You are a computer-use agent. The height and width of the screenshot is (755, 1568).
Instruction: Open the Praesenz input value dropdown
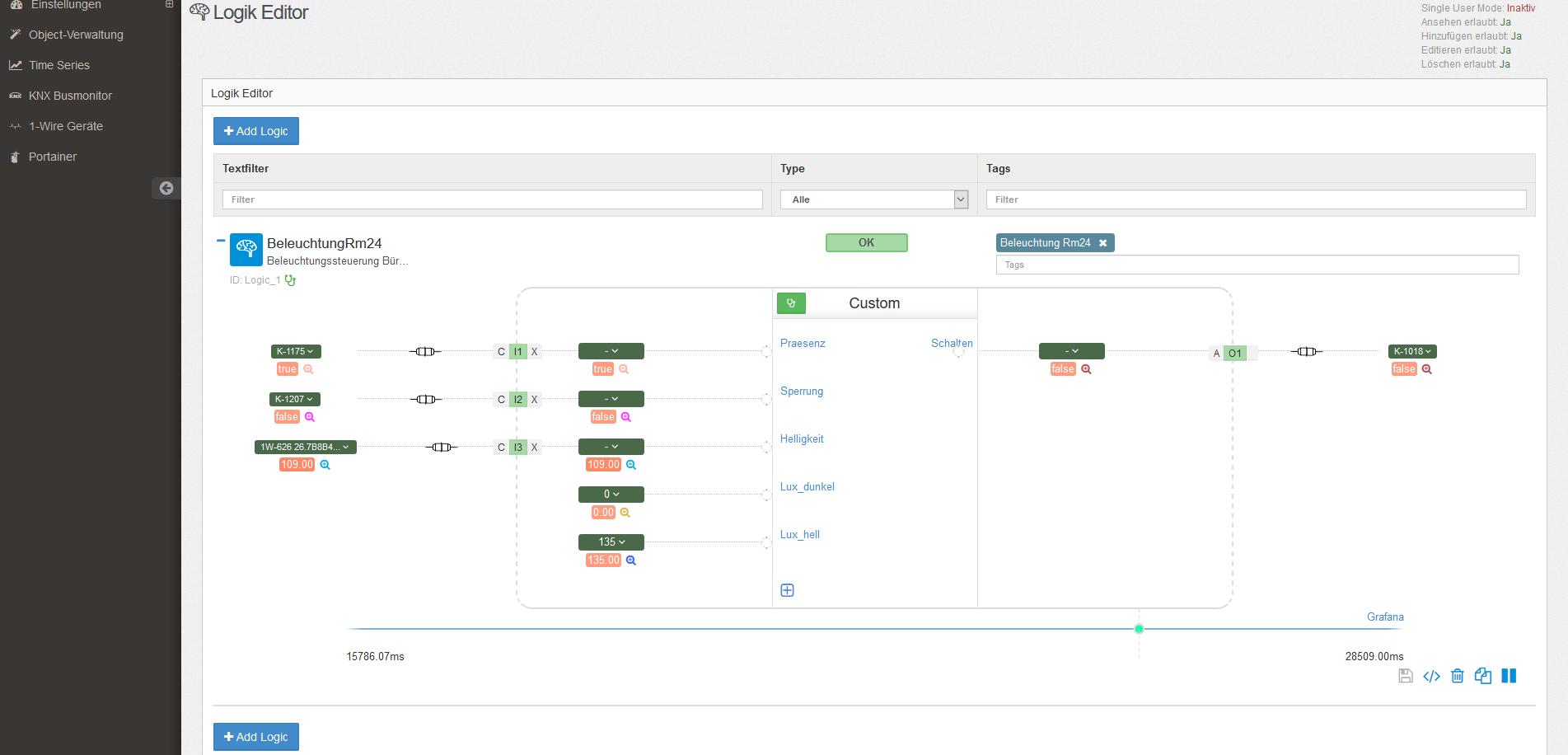(x=611, y=351)
